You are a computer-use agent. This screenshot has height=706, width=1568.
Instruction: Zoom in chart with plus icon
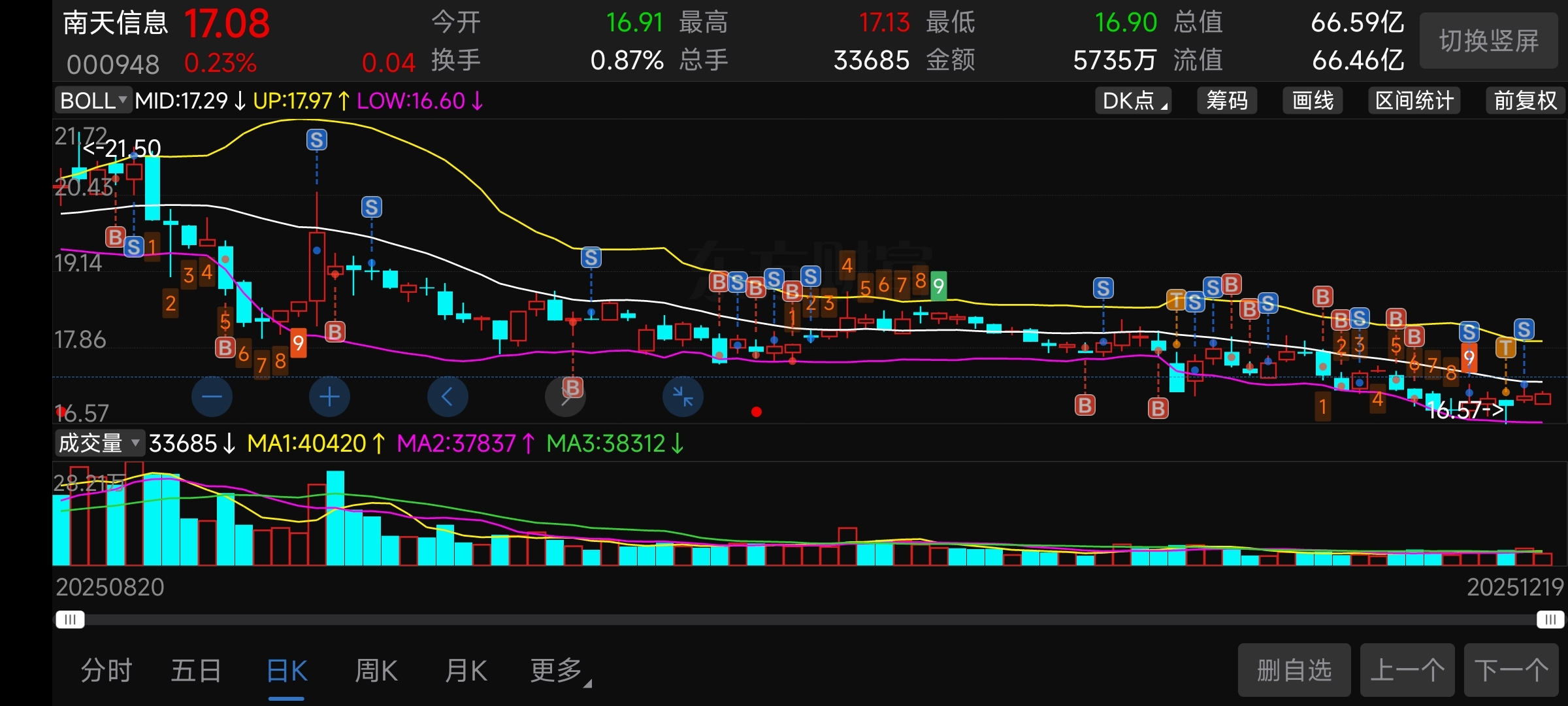tap(329, 397)
